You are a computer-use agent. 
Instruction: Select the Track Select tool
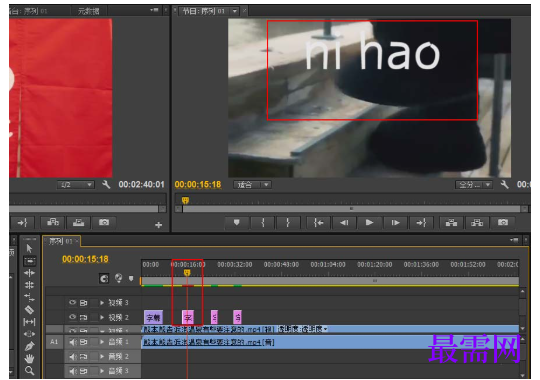[29, 261]
